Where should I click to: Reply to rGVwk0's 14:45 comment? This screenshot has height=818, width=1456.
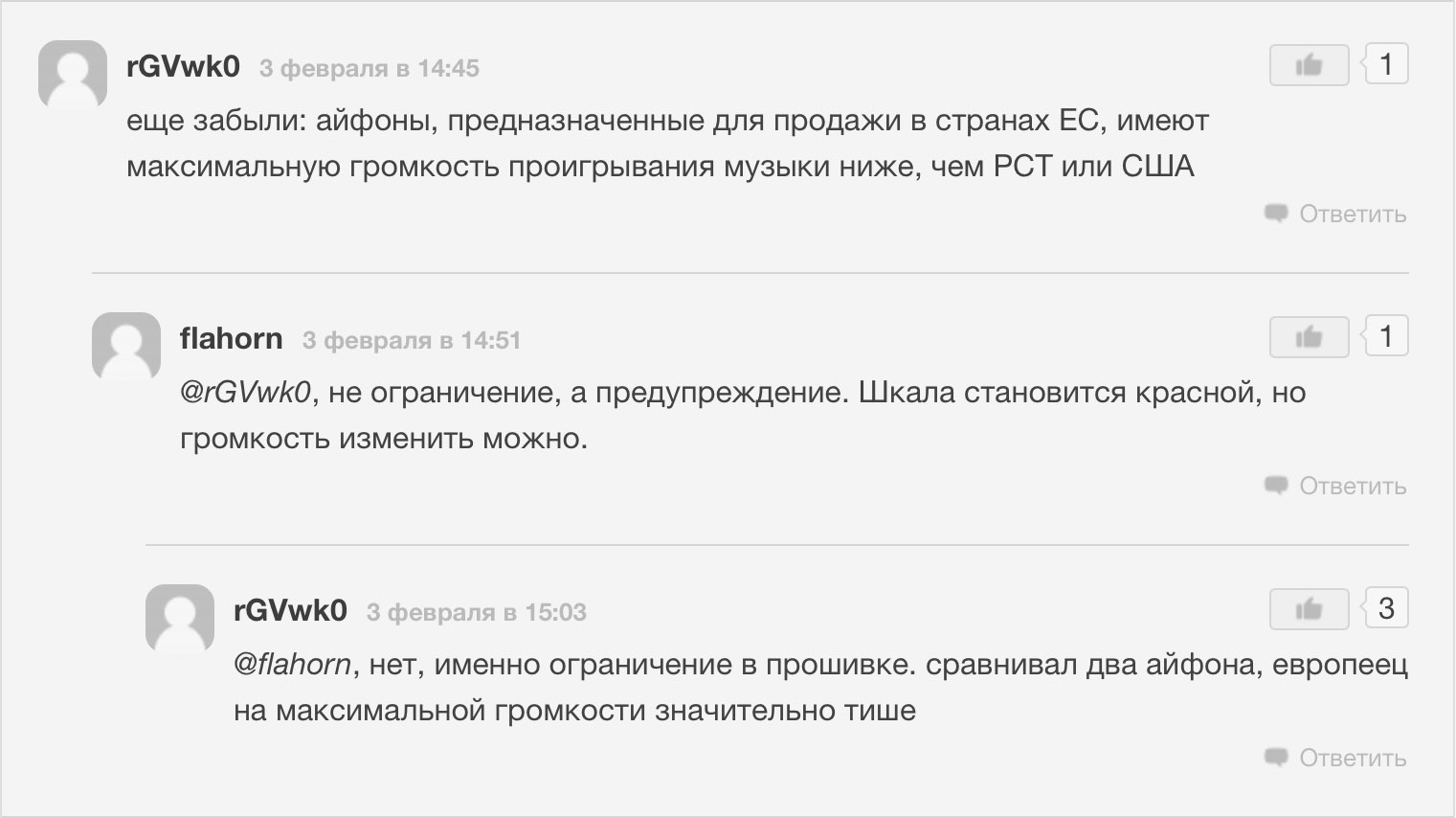coord(1335,214)
